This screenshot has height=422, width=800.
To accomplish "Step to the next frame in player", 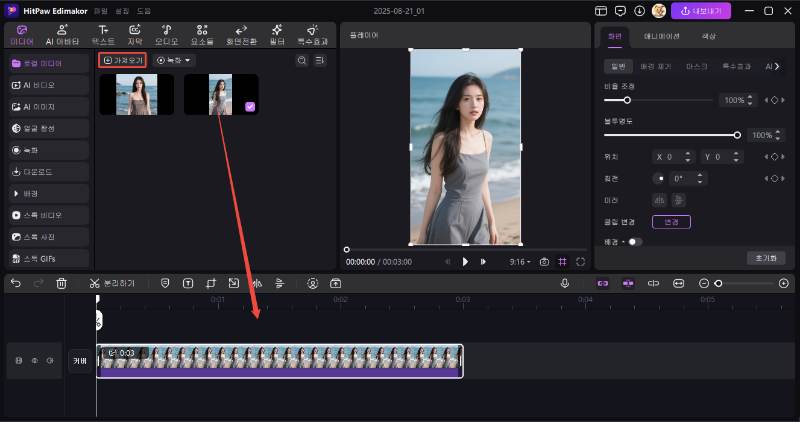I will pyautogui.click(x=483, y=262).
